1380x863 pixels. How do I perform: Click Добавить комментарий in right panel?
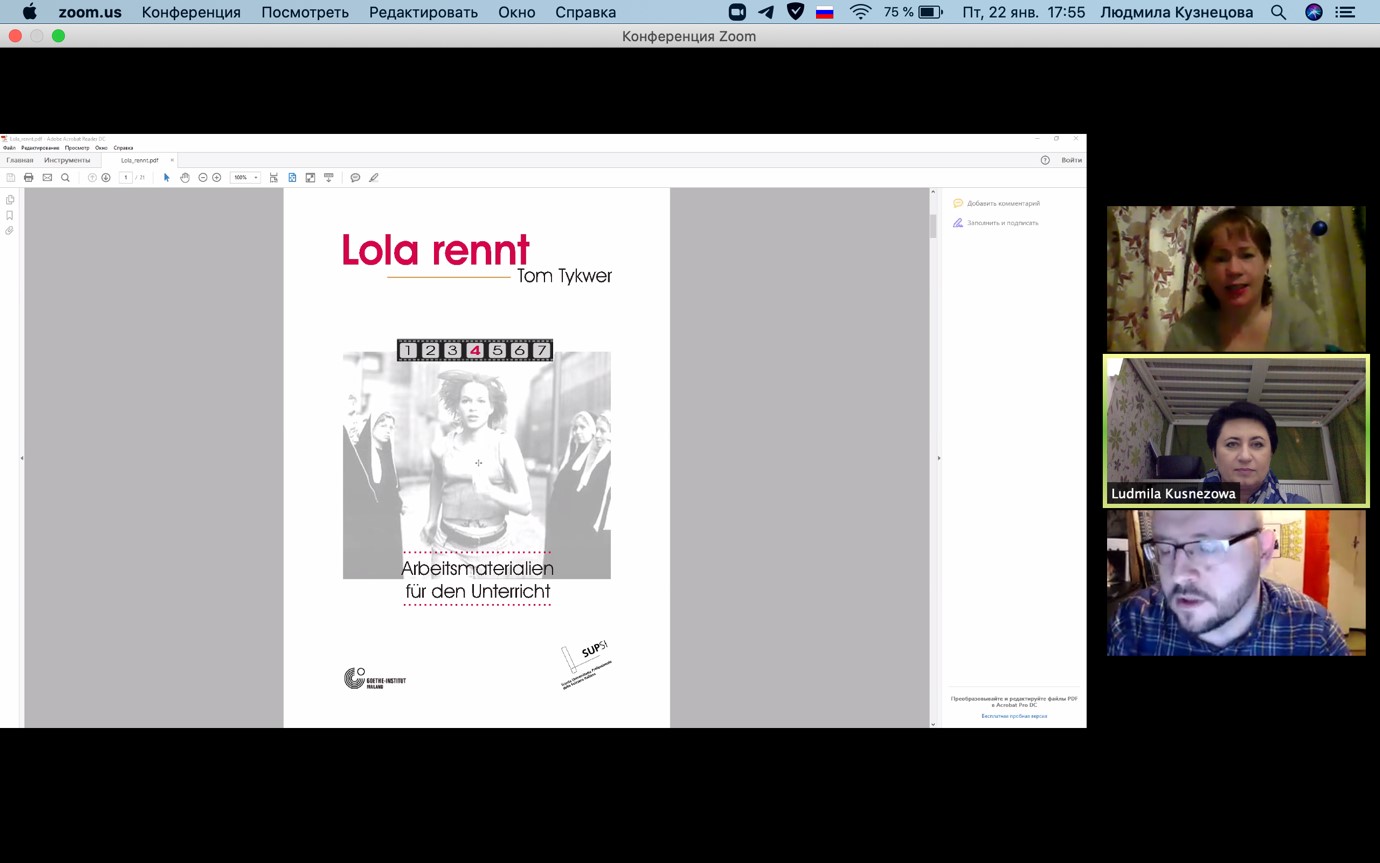[x=996, y=203]
